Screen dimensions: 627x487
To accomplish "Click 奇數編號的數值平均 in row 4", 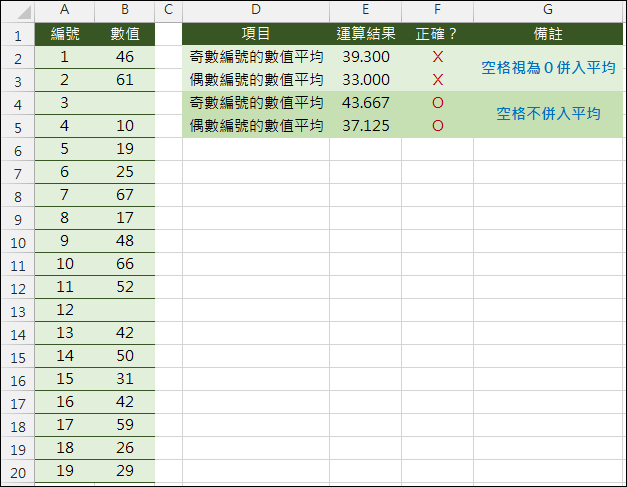I will coord(256,103).
